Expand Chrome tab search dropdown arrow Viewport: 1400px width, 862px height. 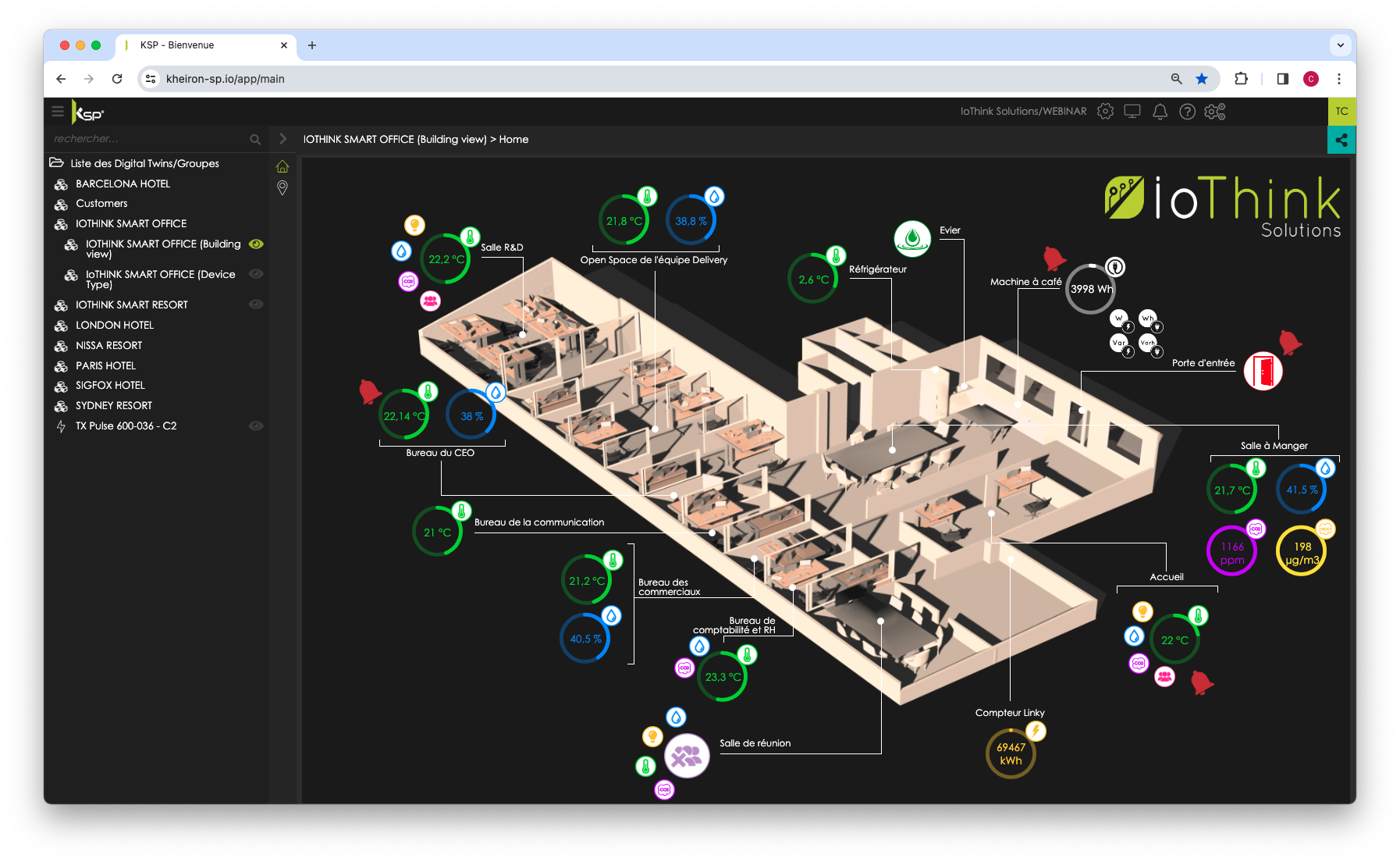tap(1340, 45)
